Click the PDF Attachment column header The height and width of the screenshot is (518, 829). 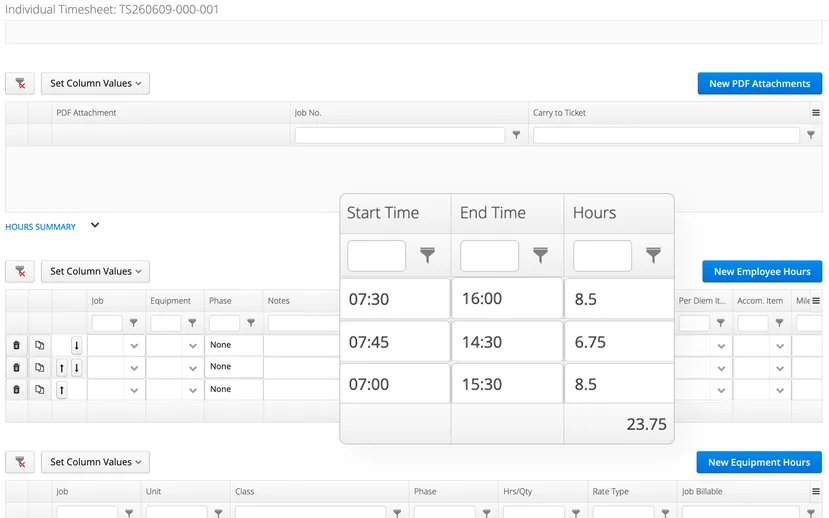point(171,113)
